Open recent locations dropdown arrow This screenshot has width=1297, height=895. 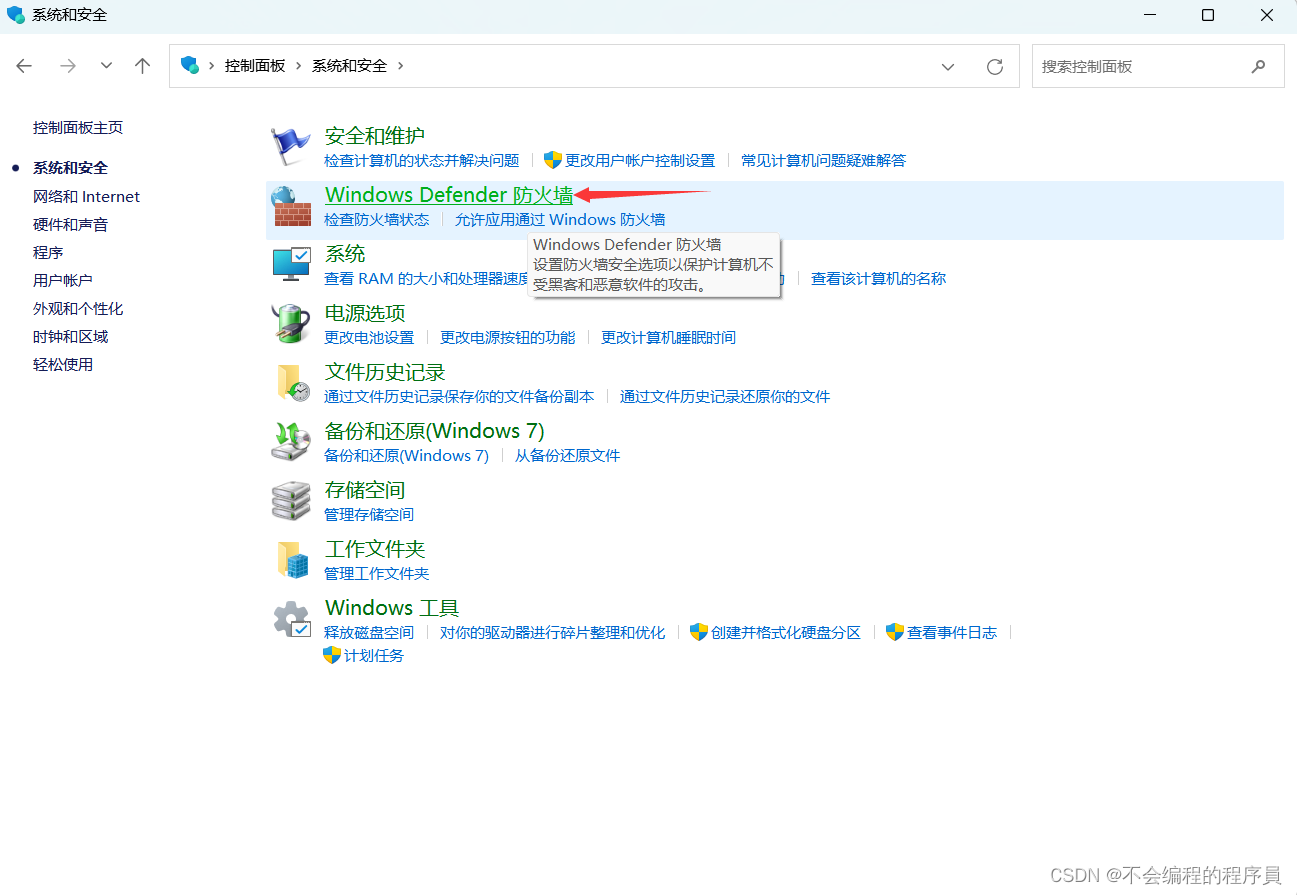pyautogui.click(x=107, y=66)
